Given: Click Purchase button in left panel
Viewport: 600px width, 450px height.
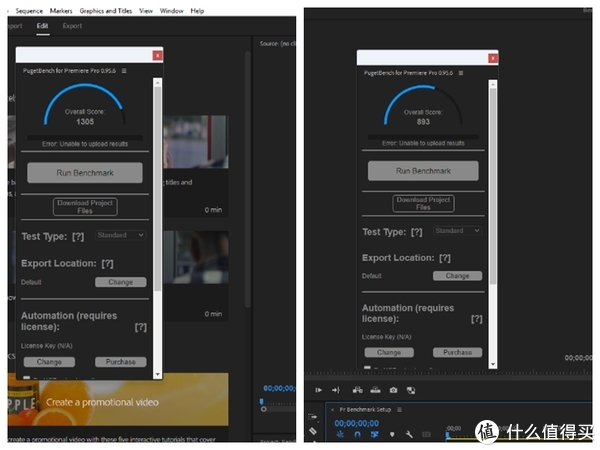Looking at the screenshot, I should (x=121, y=362).
